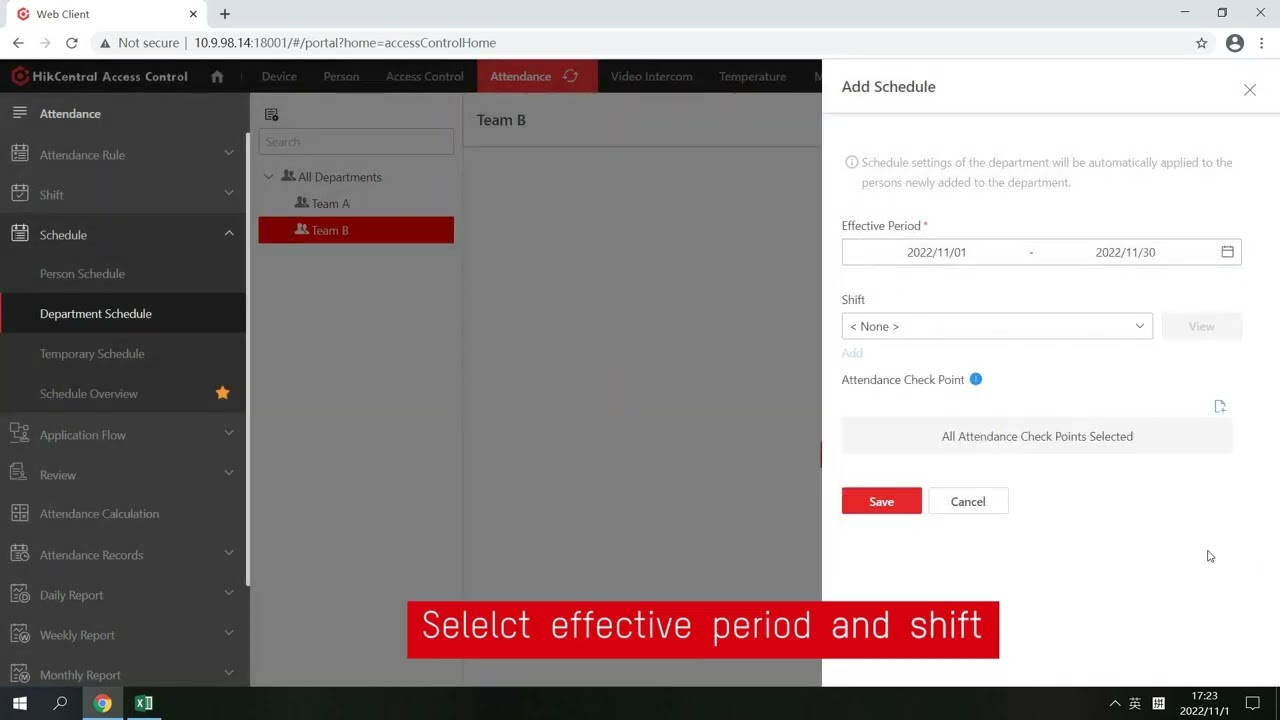Bookmark this page with star icon

coord(1202,43)
